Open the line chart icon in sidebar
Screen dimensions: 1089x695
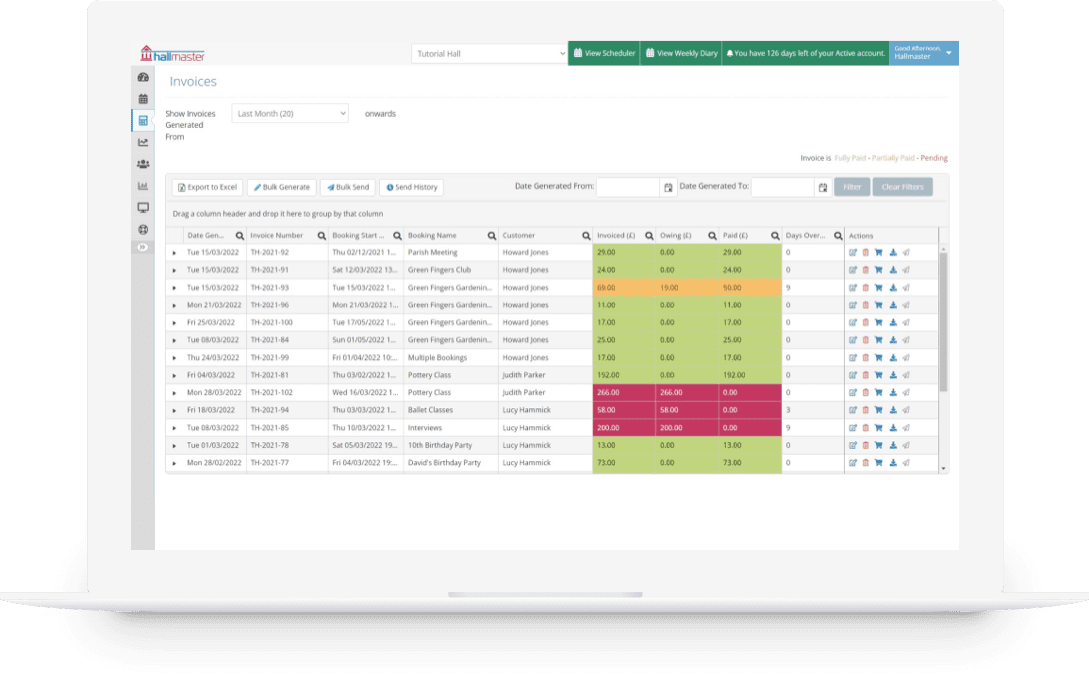[x=143, y=142]
